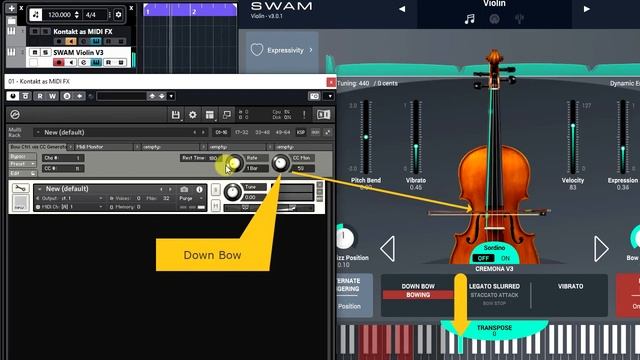Open the script Preset dropdown

(22, 164)
